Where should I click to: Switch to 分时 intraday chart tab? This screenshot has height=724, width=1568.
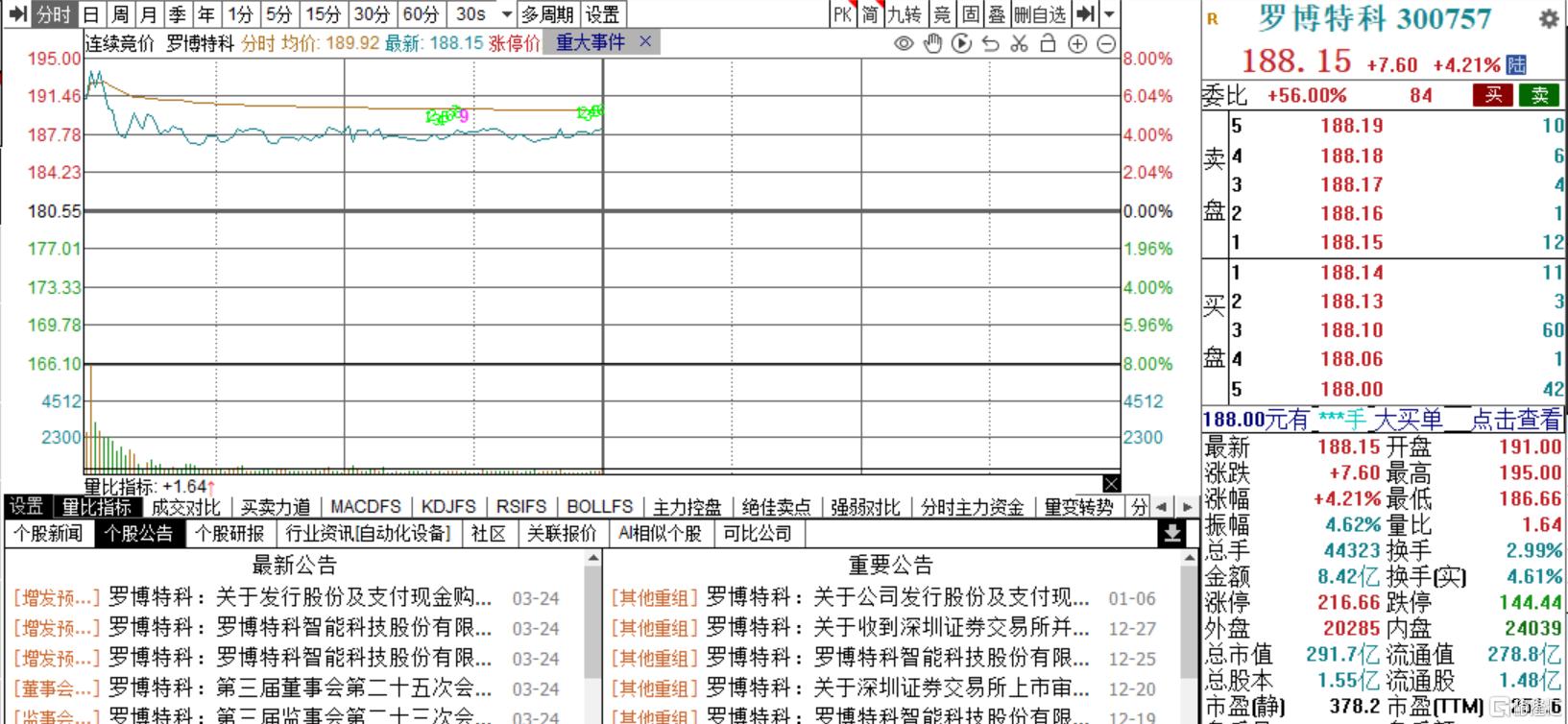click(53, 14)
